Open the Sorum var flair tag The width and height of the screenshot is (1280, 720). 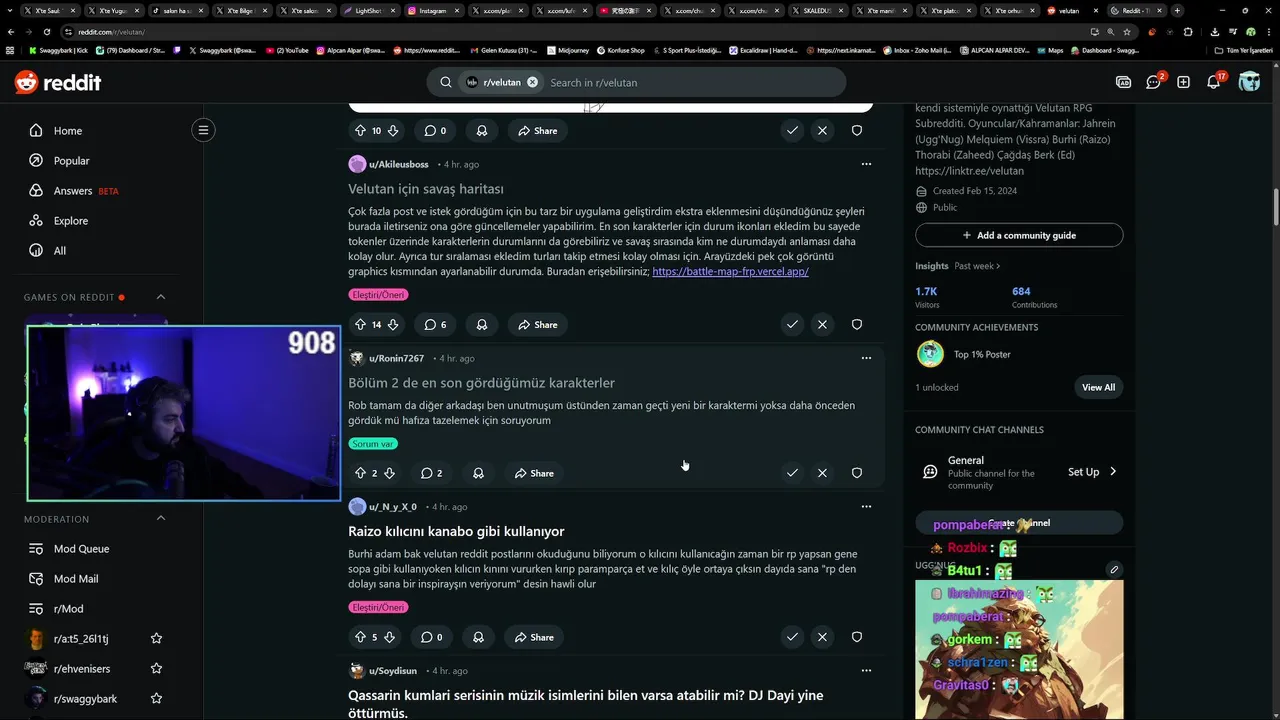coord(373,444)
